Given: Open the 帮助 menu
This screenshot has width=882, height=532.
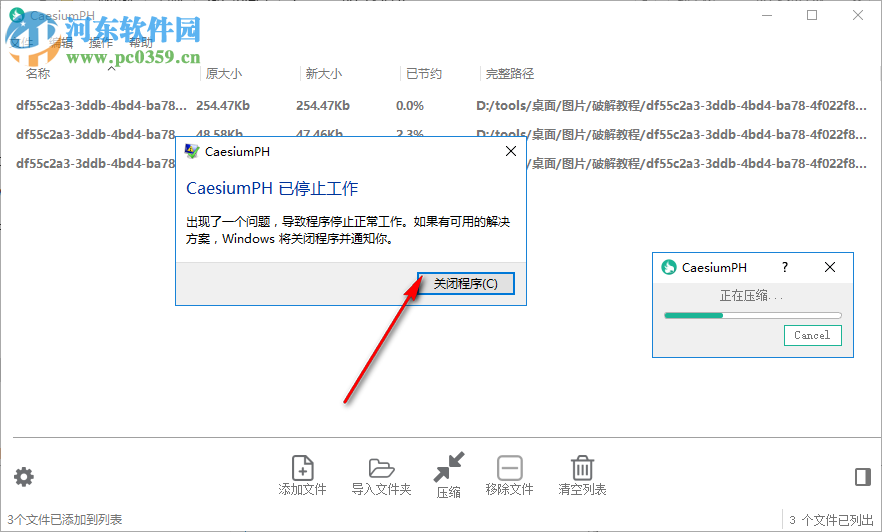Looking at the screenshot, I should click(x=141, y=43).
